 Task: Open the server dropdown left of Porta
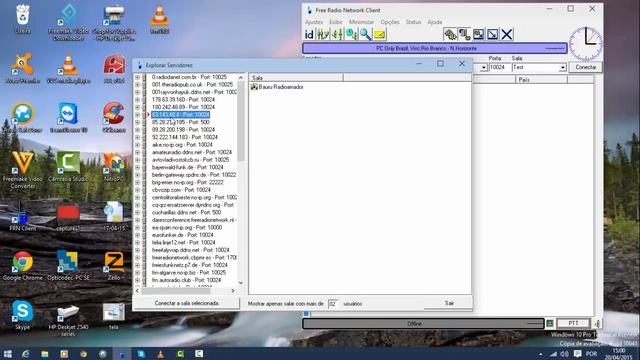click(x=484, y=67)
